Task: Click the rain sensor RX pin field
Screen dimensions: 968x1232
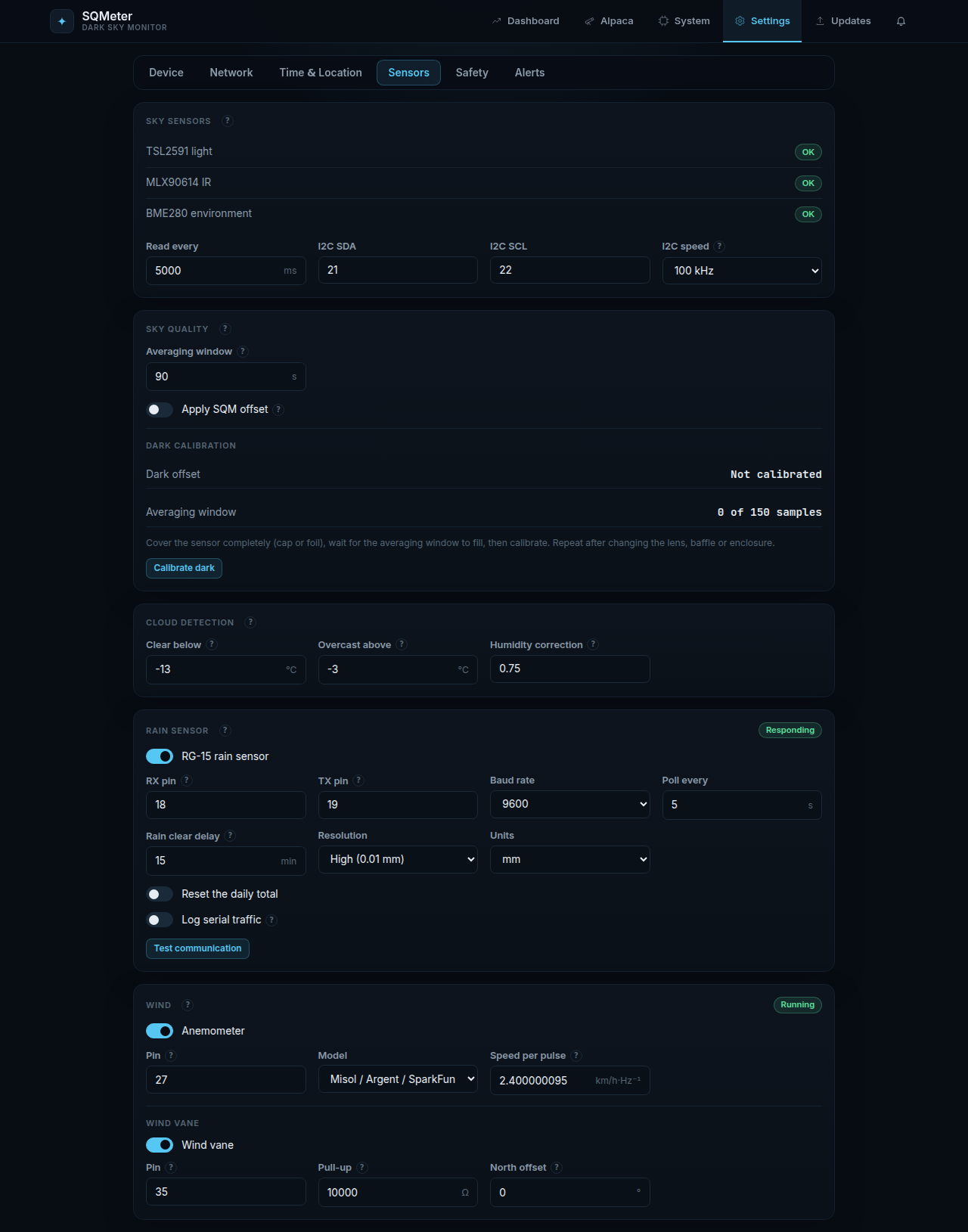Action: coord(226,805)
